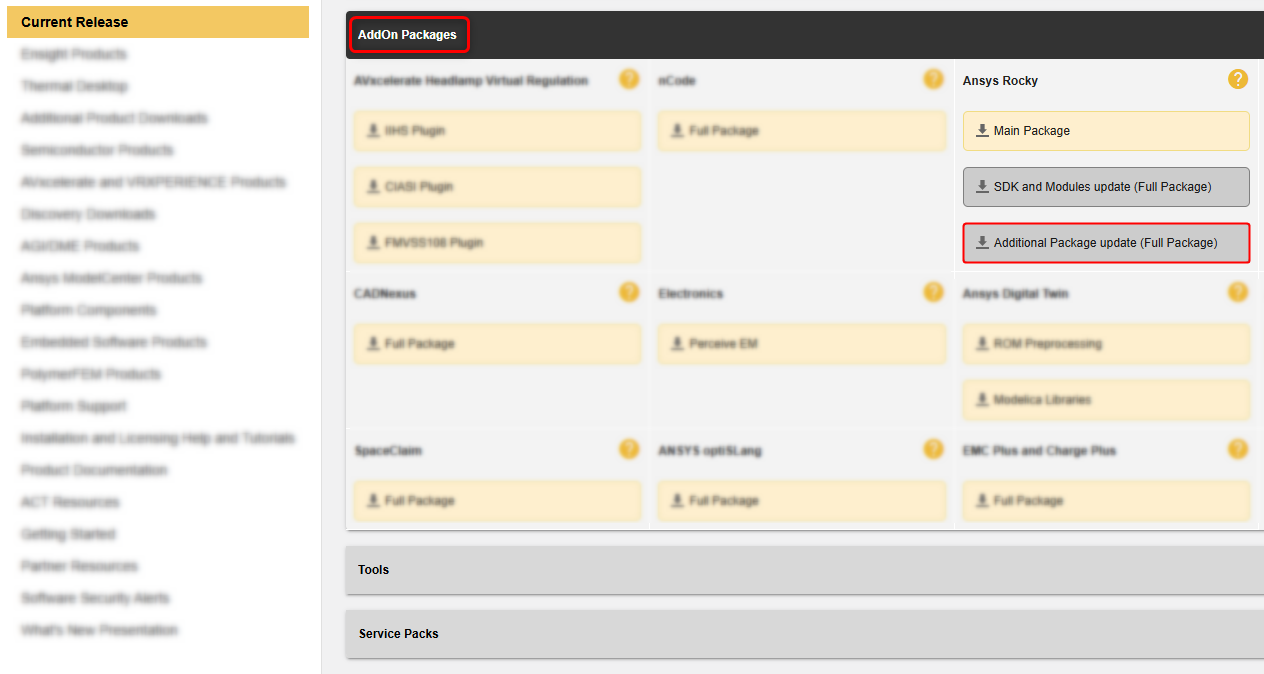
Task: Open SpaceClaim help question icon
Action: tap(629, 449)
